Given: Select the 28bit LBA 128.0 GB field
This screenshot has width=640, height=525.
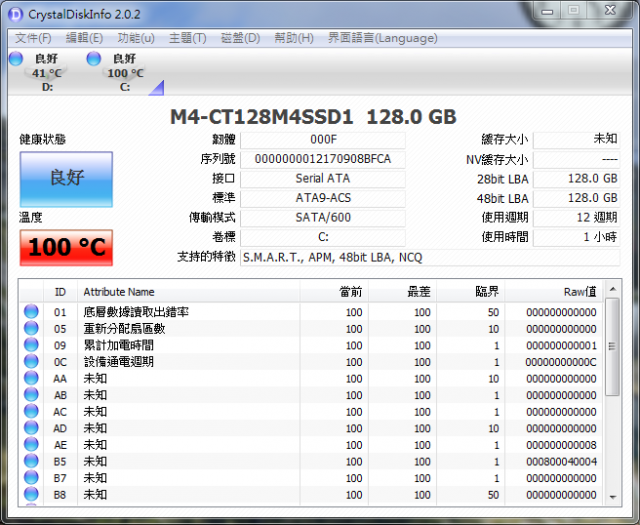Looking at the screenshot, I should click(576, 179).
